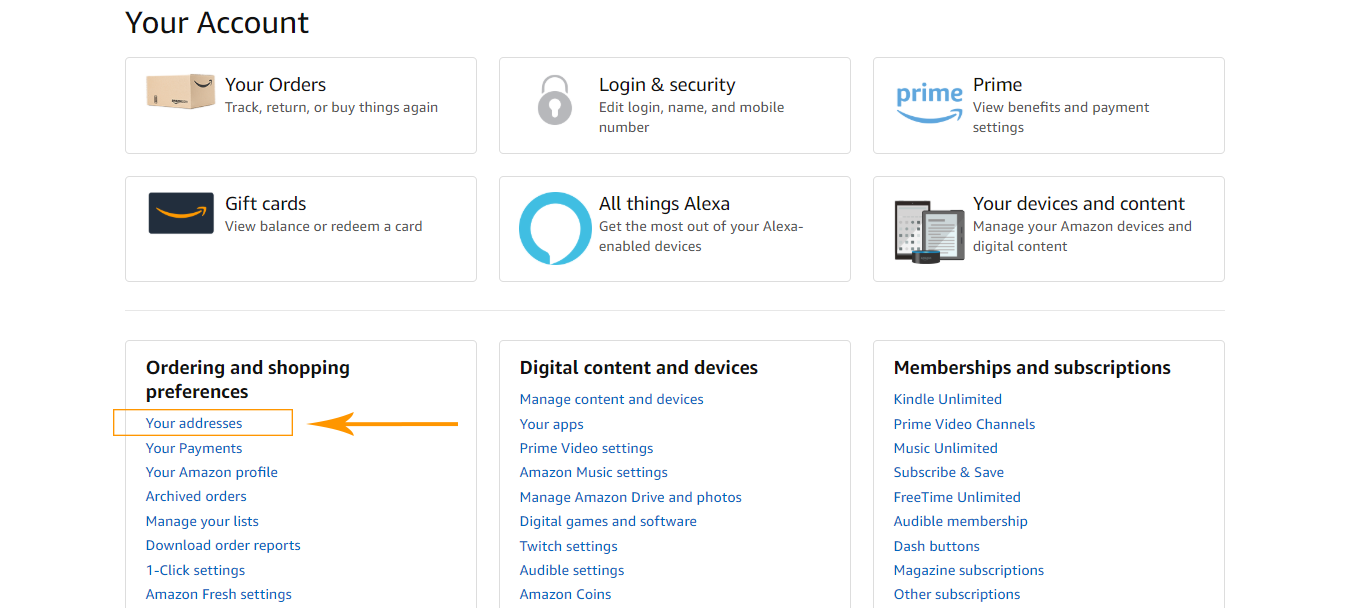Open Twitch settings link

[x=569, y=546]
